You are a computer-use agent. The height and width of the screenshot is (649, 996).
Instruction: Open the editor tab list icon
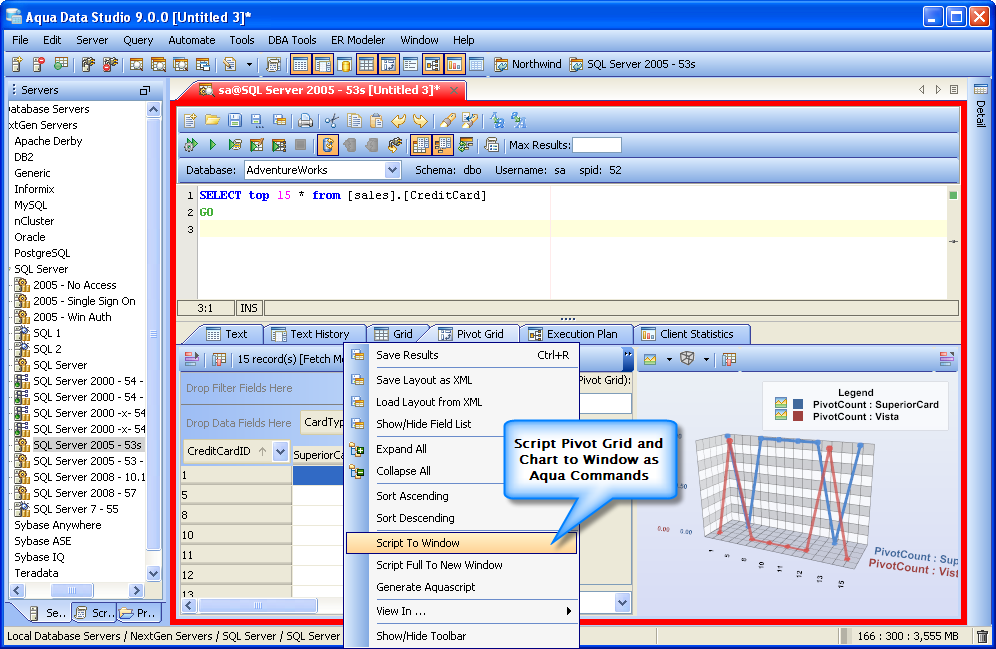tap(954, 90)
